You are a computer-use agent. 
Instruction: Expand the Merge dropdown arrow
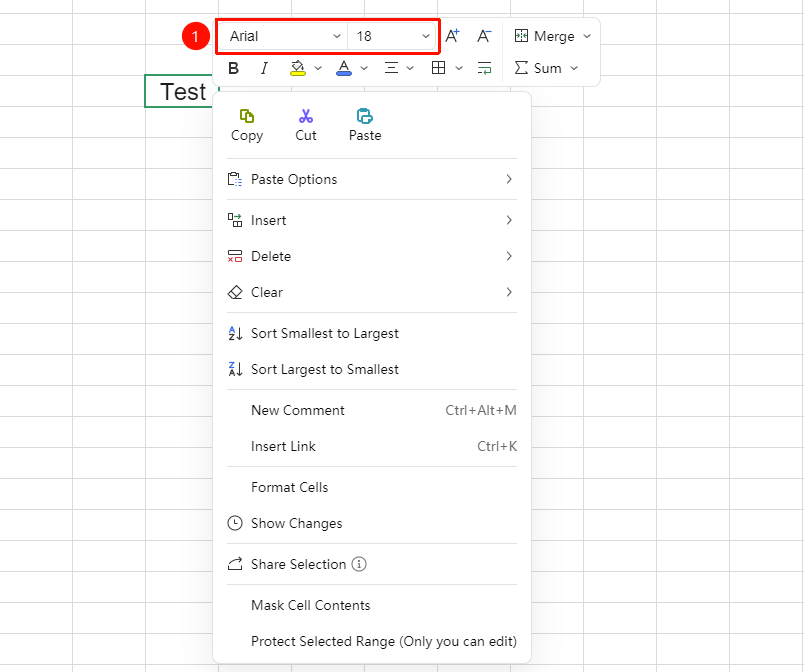coord(587,36)
